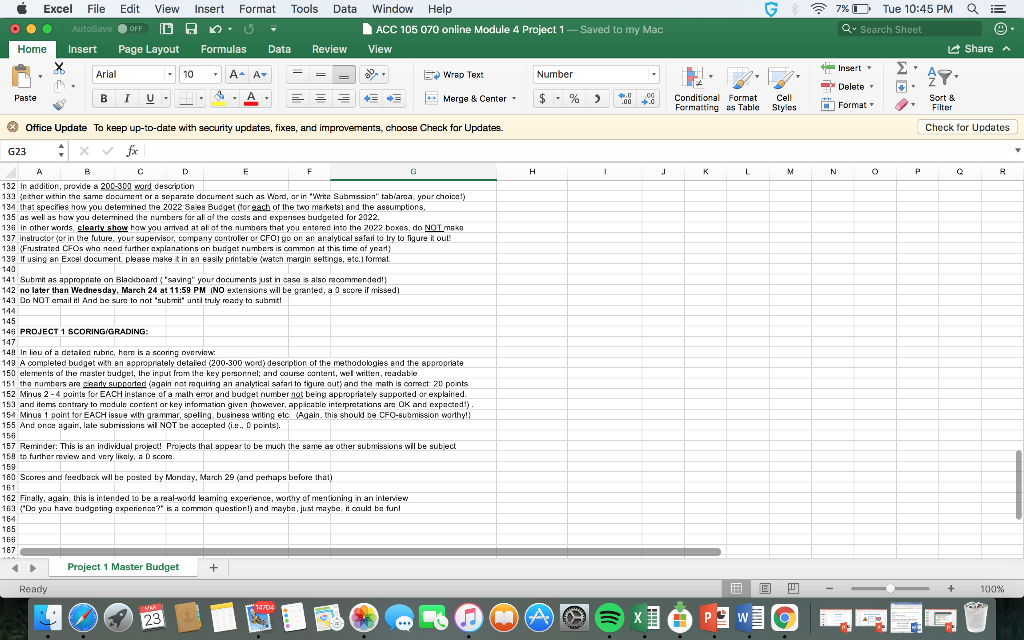
Task: Click AutoSum sigma icon
Action: pos(902,68)
